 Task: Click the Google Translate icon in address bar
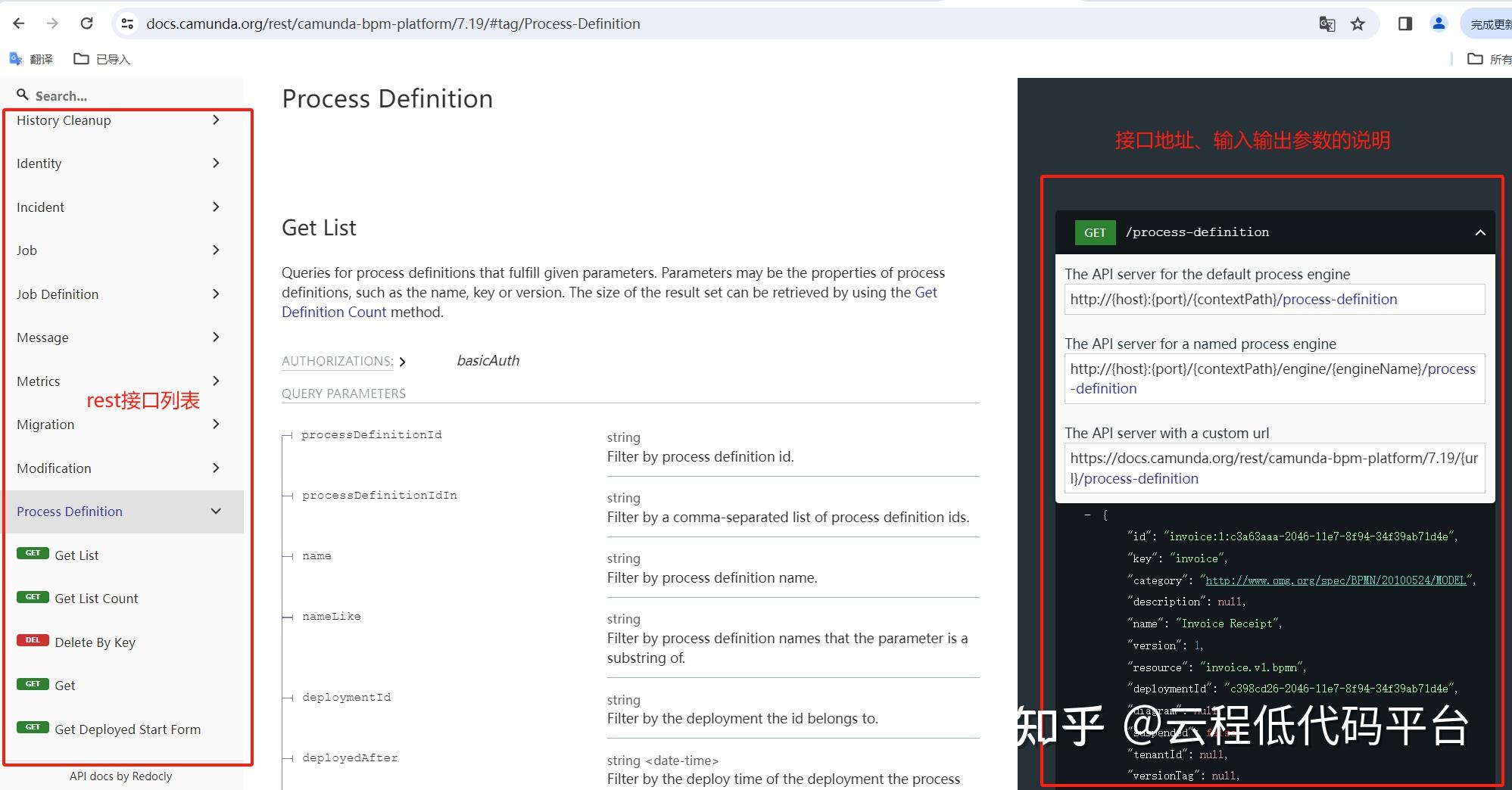[1326, 23]
